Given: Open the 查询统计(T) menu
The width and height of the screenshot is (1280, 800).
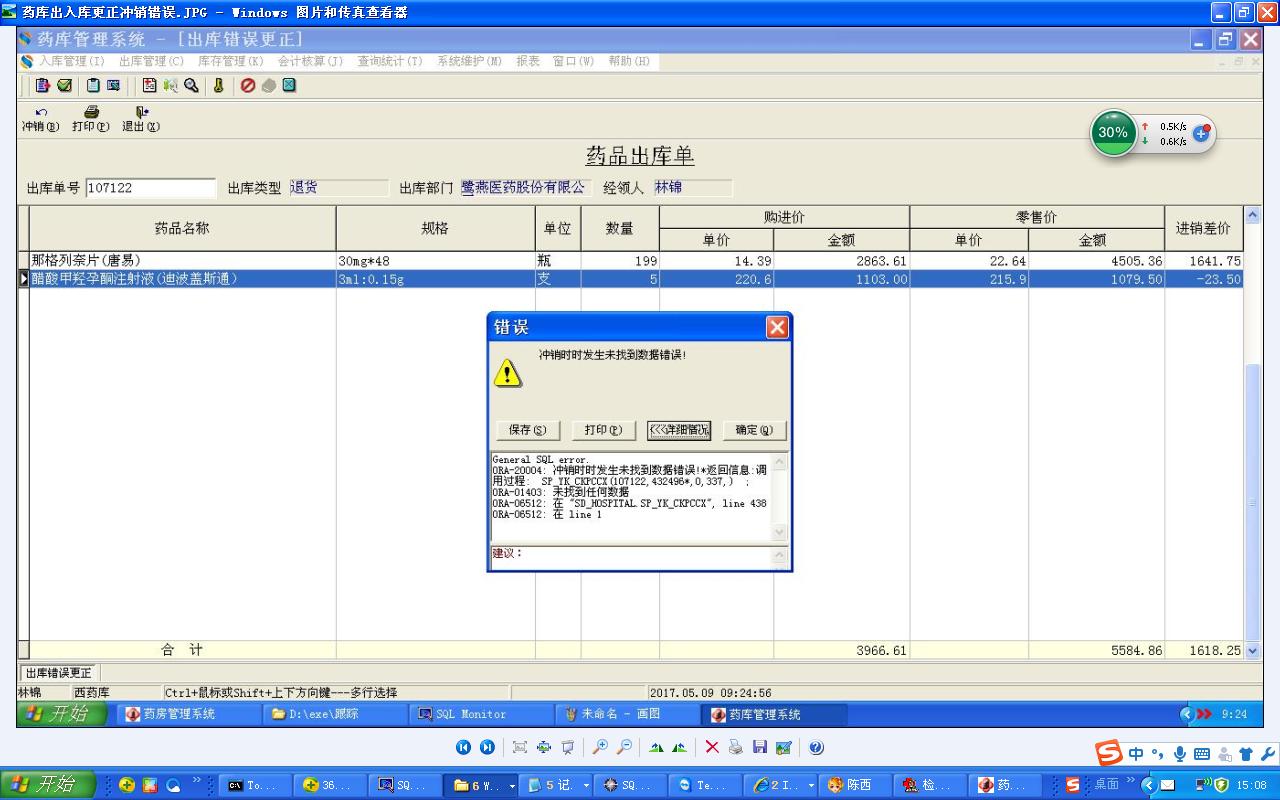Looking at the screenshot, I should (x=390, y=61).
